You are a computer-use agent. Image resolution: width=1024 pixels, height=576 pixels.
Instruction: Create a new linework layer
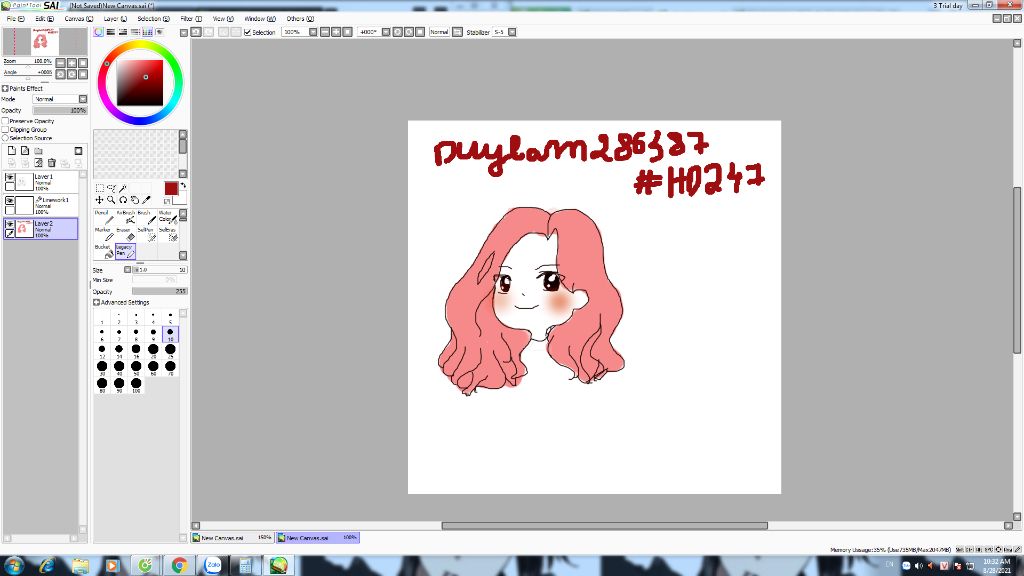[25, 151]
